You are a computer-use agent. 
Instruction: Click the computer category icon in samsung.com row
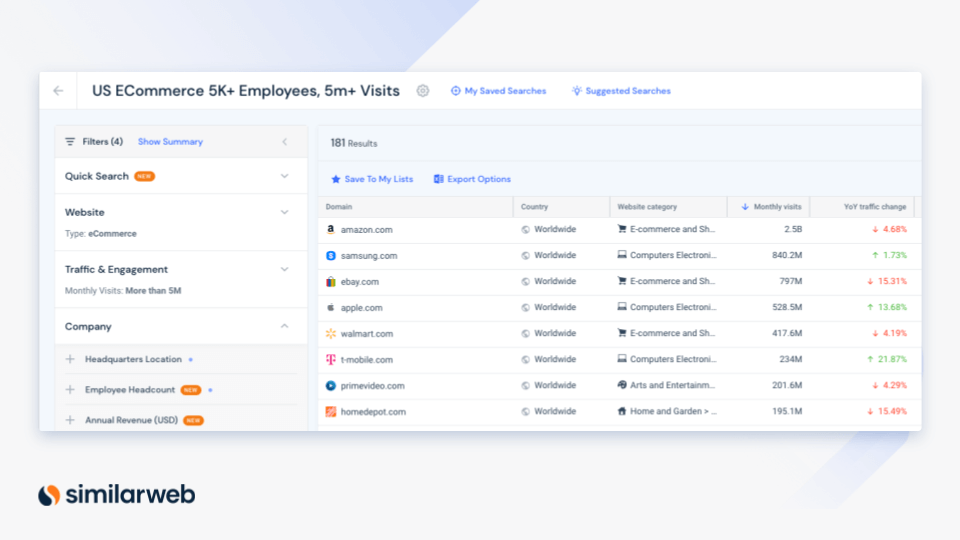[x=622, y=255]
